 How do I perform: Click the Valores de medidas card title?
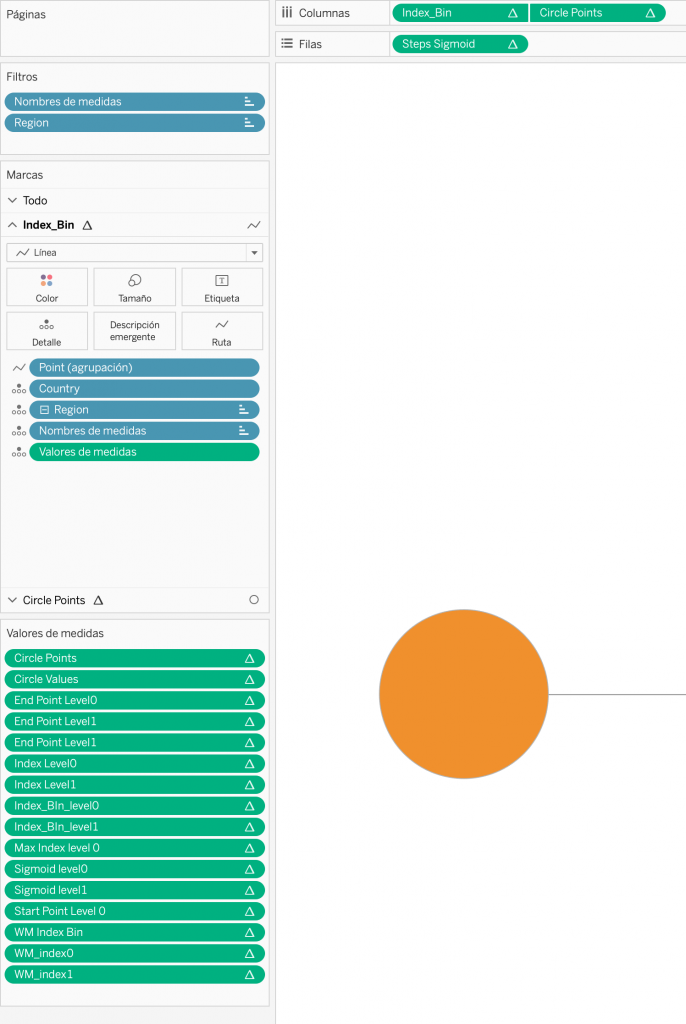coord(55,633)
